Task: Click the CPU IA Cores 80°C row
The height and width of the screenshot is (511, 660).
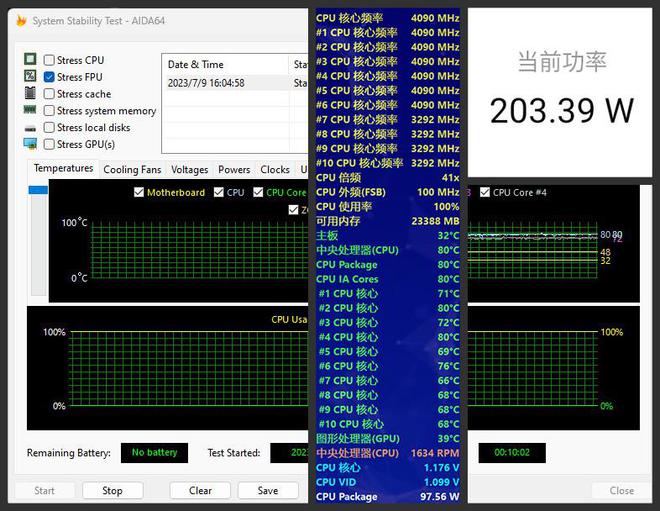Action: pyautogui.click(x=387, y=279)
